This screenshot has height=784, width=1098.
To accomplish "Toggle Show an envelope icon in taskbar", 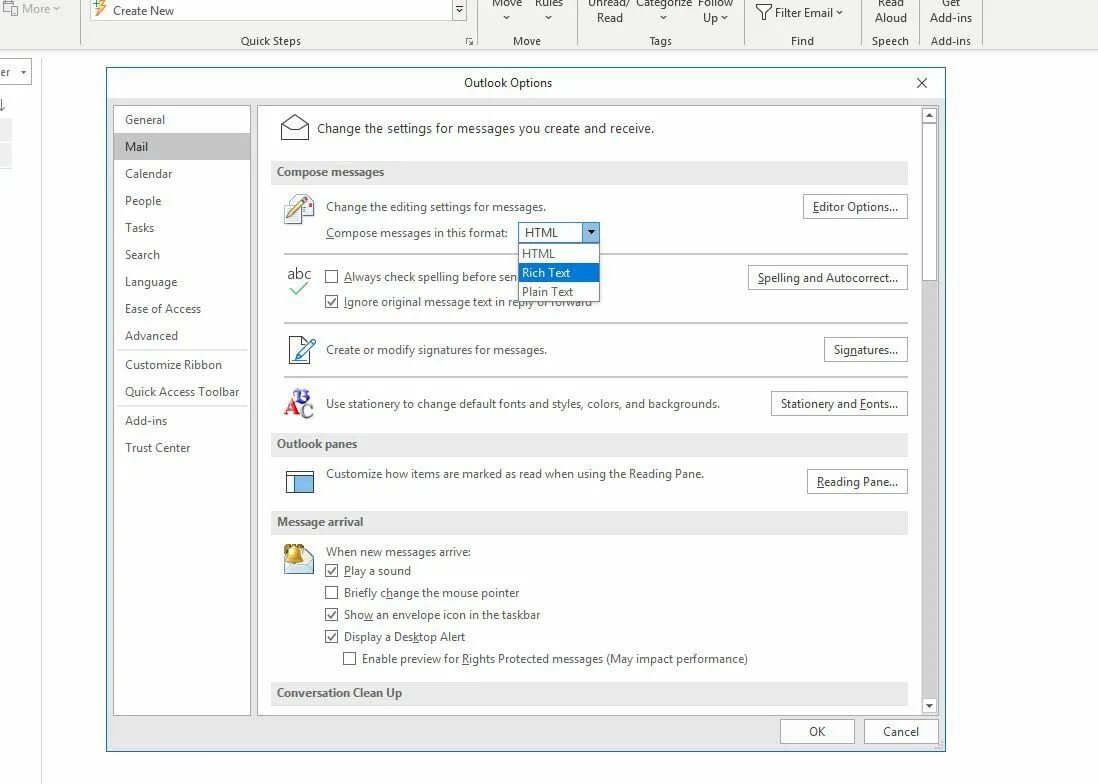I will tap(332, 615).
